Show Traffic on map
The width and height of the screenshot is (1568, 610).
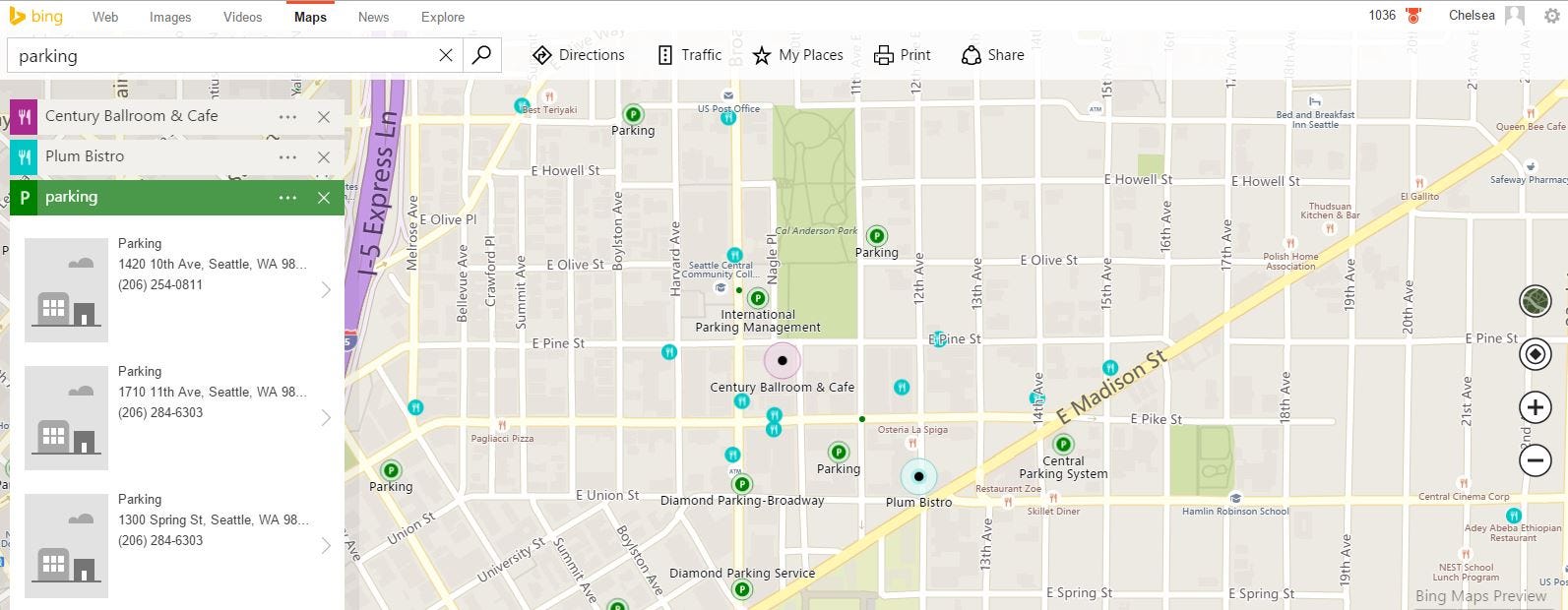(690, 55)
